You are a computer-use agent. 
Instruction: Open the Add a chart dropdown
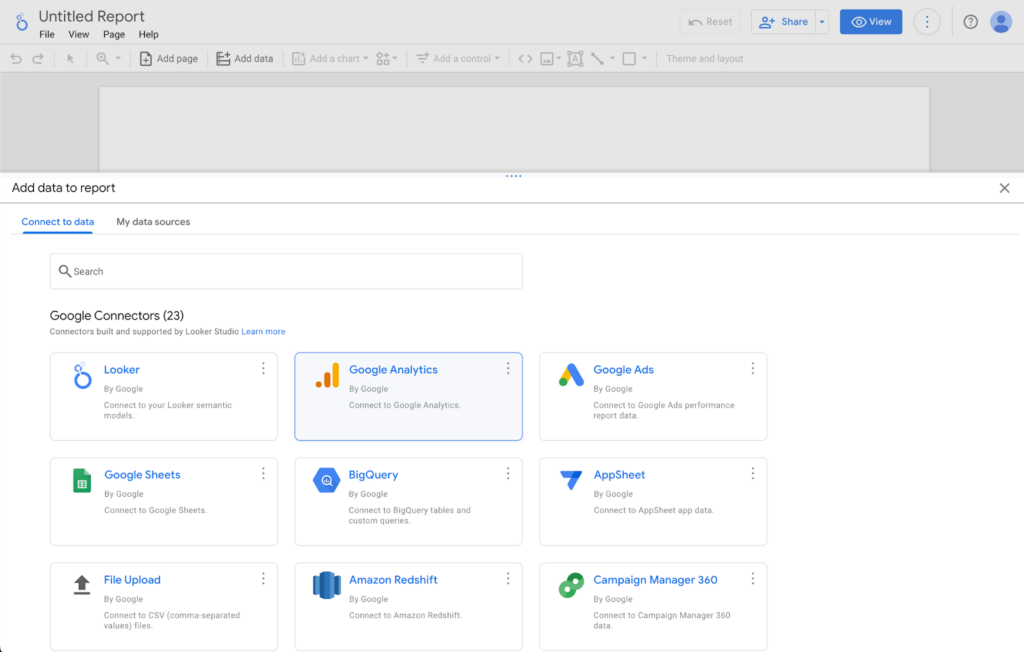pyautogui.click(x=330, y=59)
